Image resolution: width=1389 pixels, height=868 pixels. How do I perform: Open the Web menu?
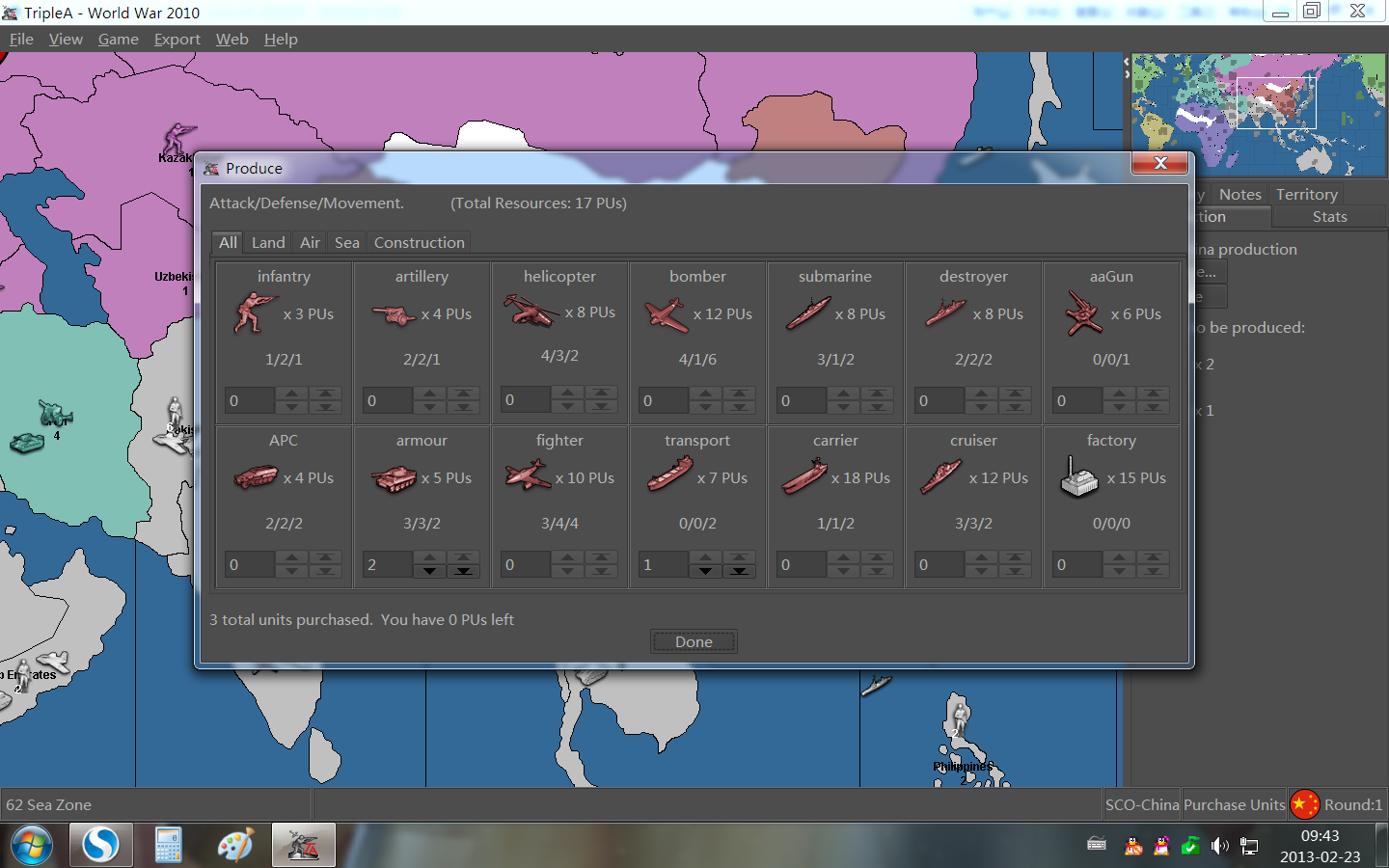coord(231,39)
